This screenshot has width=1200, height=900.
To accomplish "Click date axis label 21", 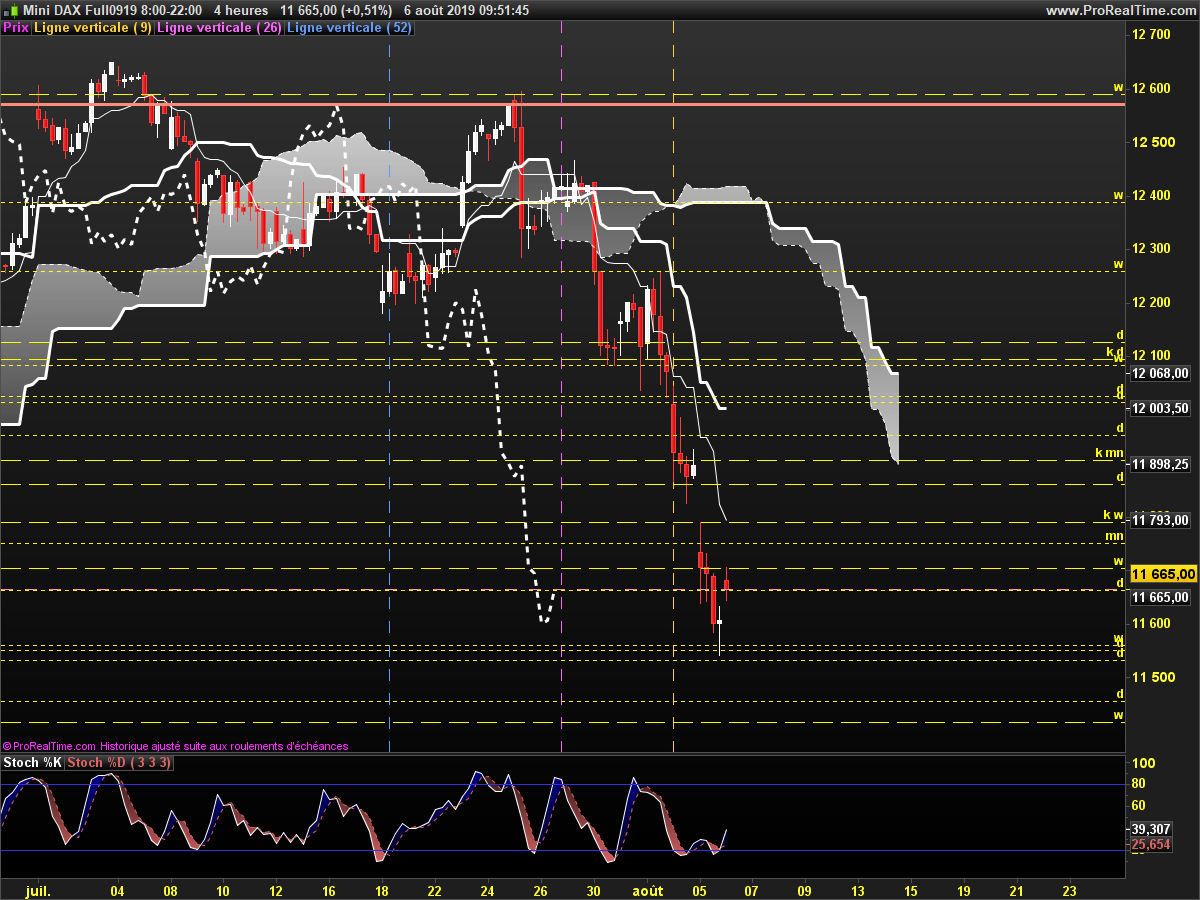I will (1015, 889).
